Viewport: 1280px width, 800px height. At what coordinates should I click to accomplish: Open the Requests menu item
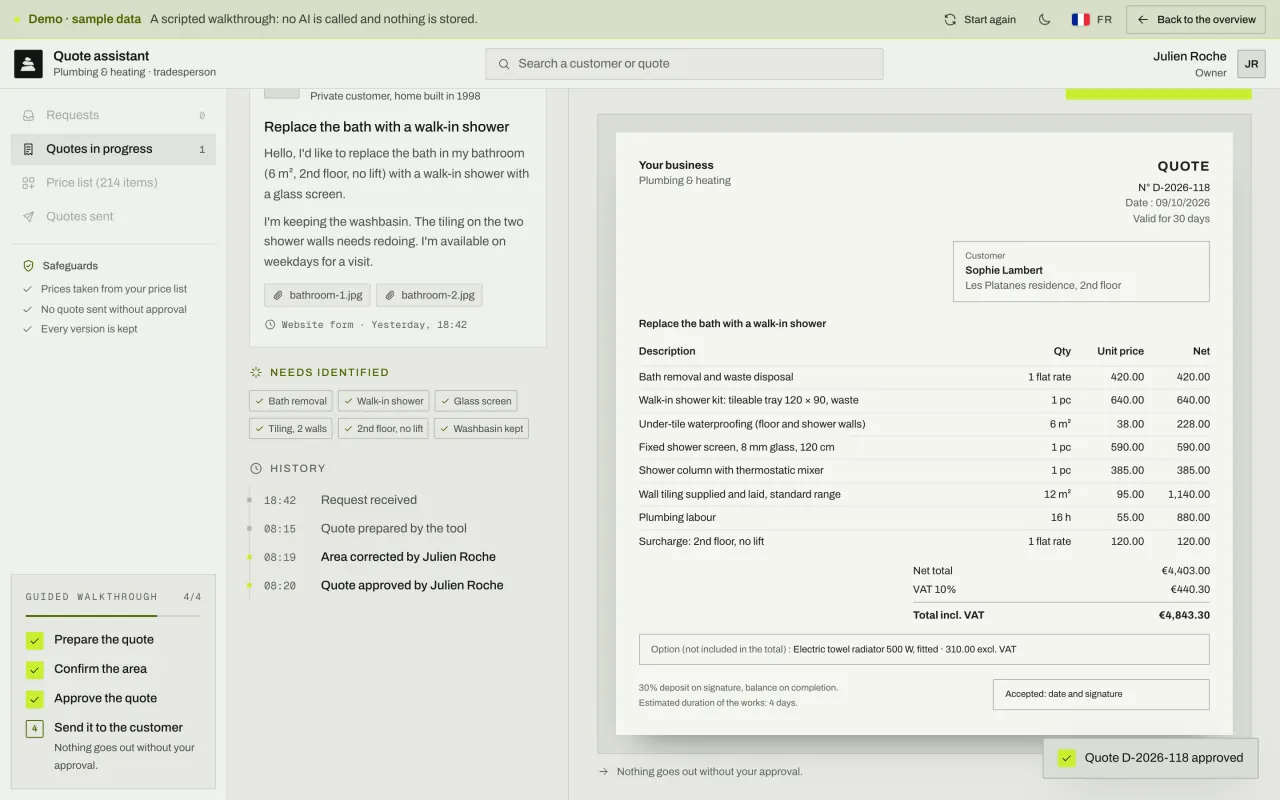point(113,115)
